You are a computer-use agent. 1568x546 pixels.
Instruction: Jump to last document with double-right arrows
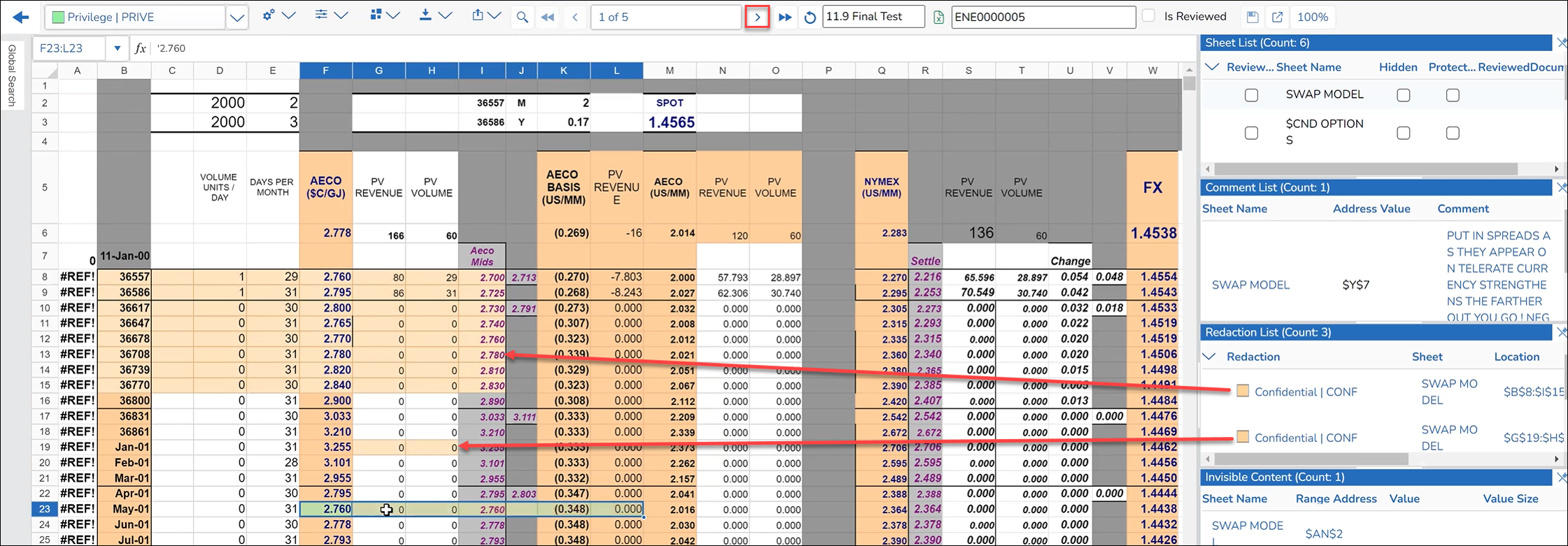(785, 17)
